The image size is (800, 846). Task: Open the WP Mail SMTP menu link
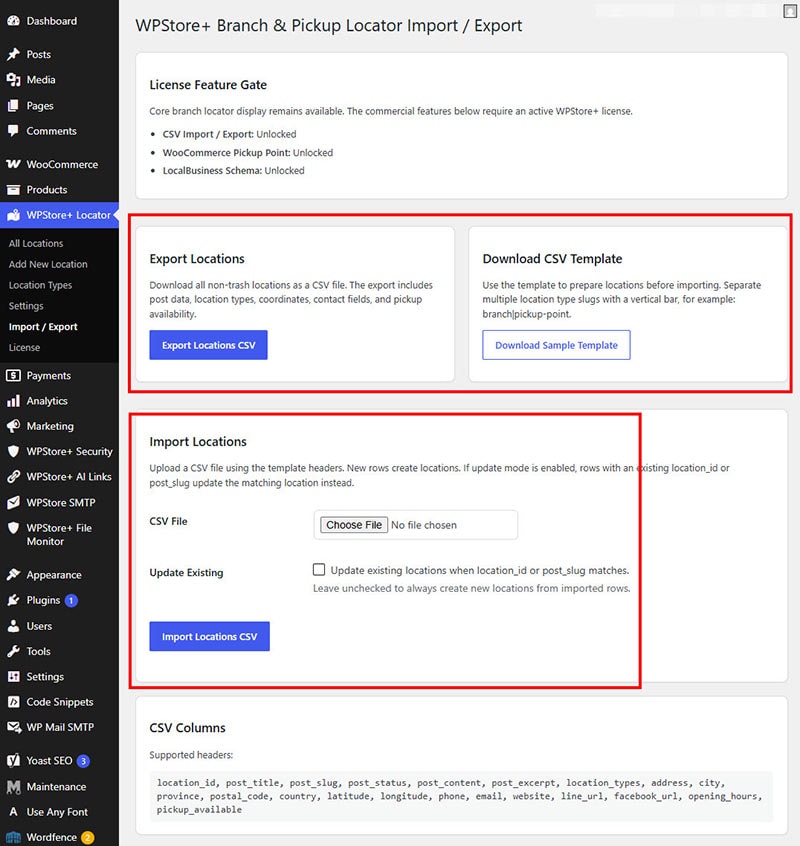[x=60, y=727]
